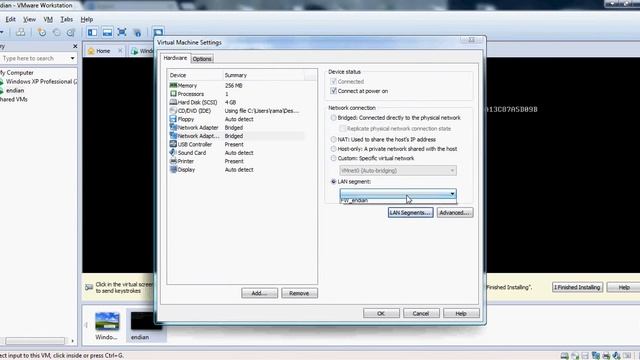Click the Home tab house icon
The height and width of the screenshot is (360, 640).
pyautogui.click(x=91, y=51)
